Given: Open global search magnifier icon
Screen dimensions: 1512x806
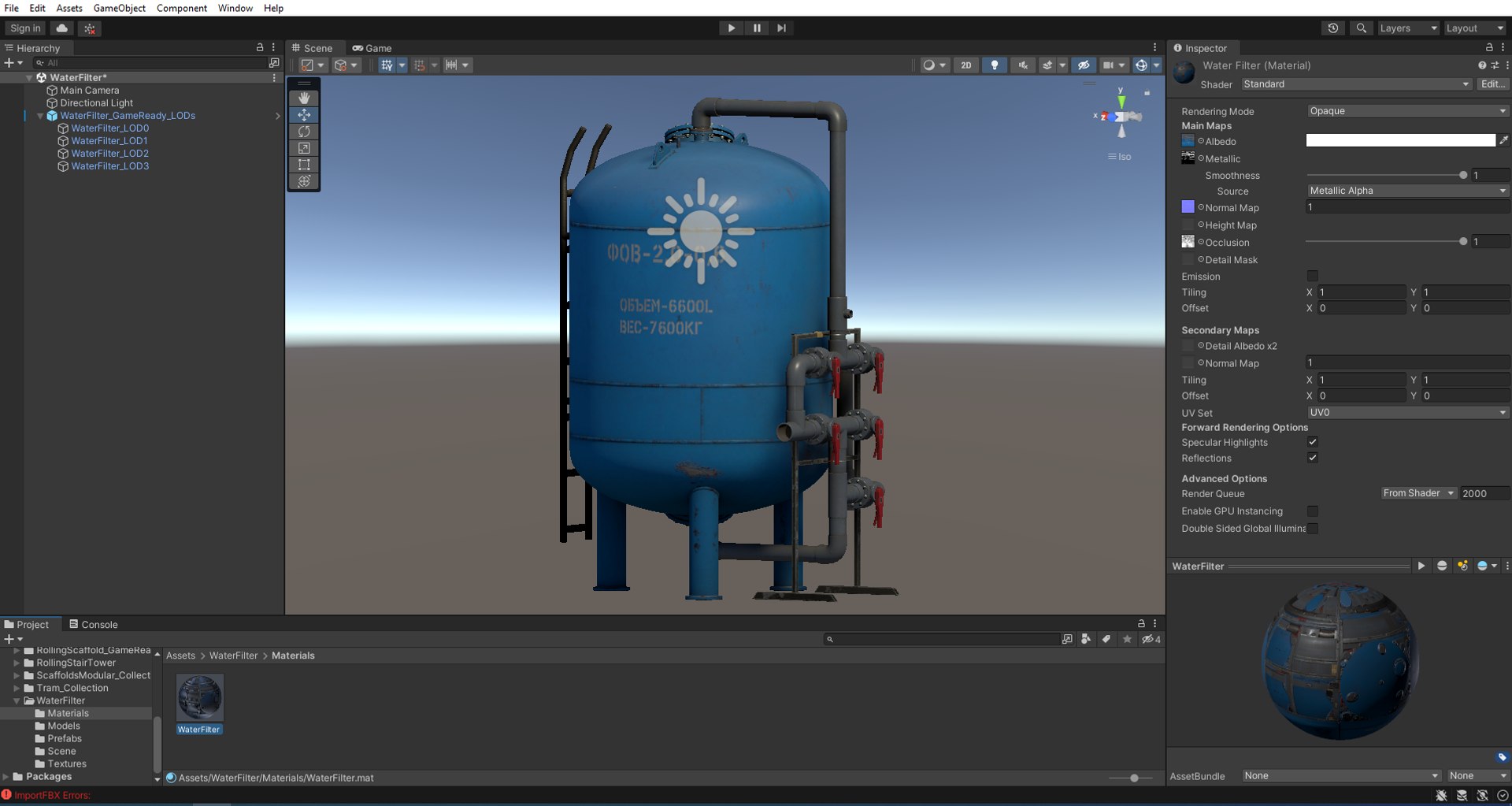Looking at the screenshot, I should point(1361,28).
